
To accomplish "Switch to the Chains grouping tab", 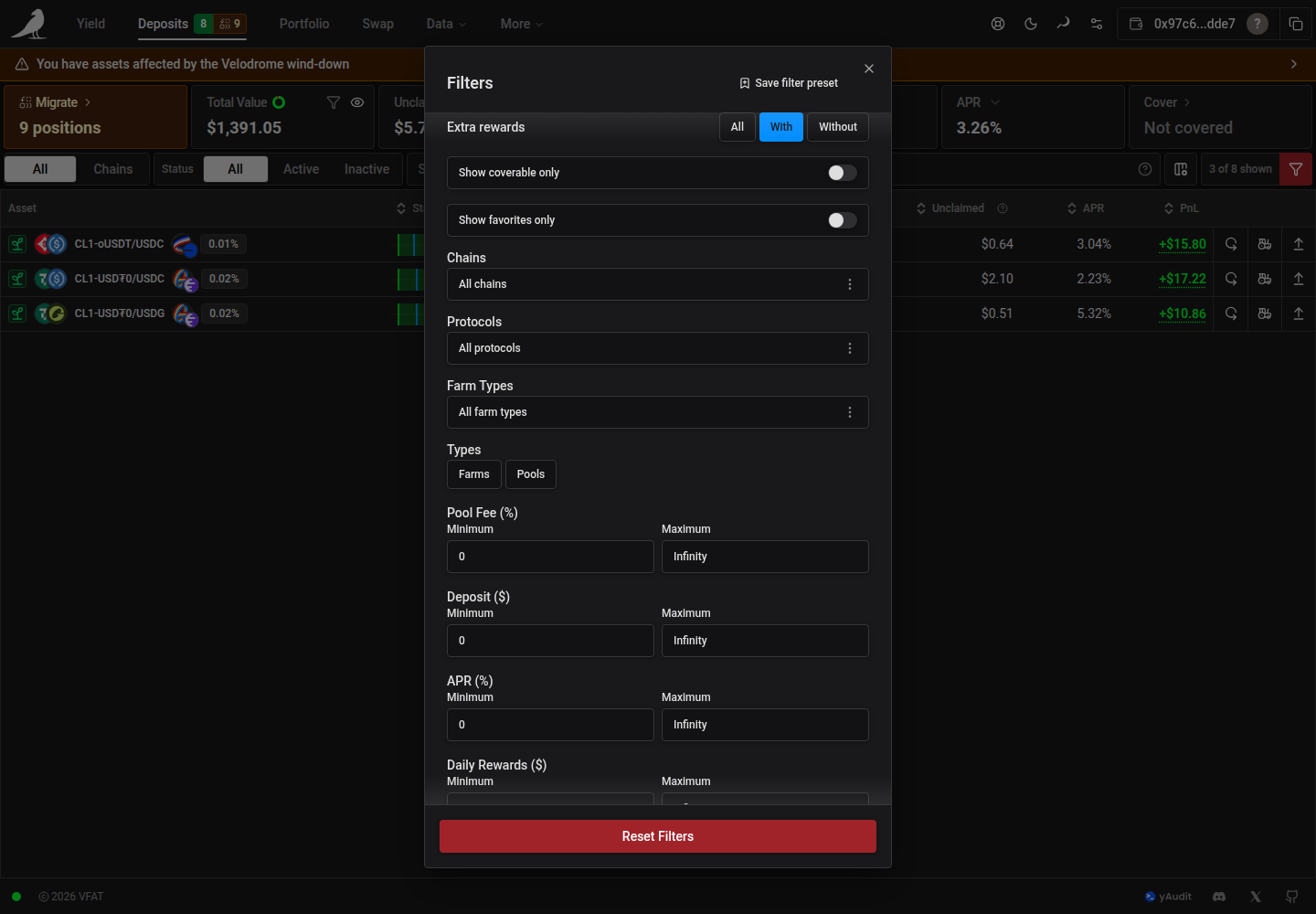I will 113,169.
